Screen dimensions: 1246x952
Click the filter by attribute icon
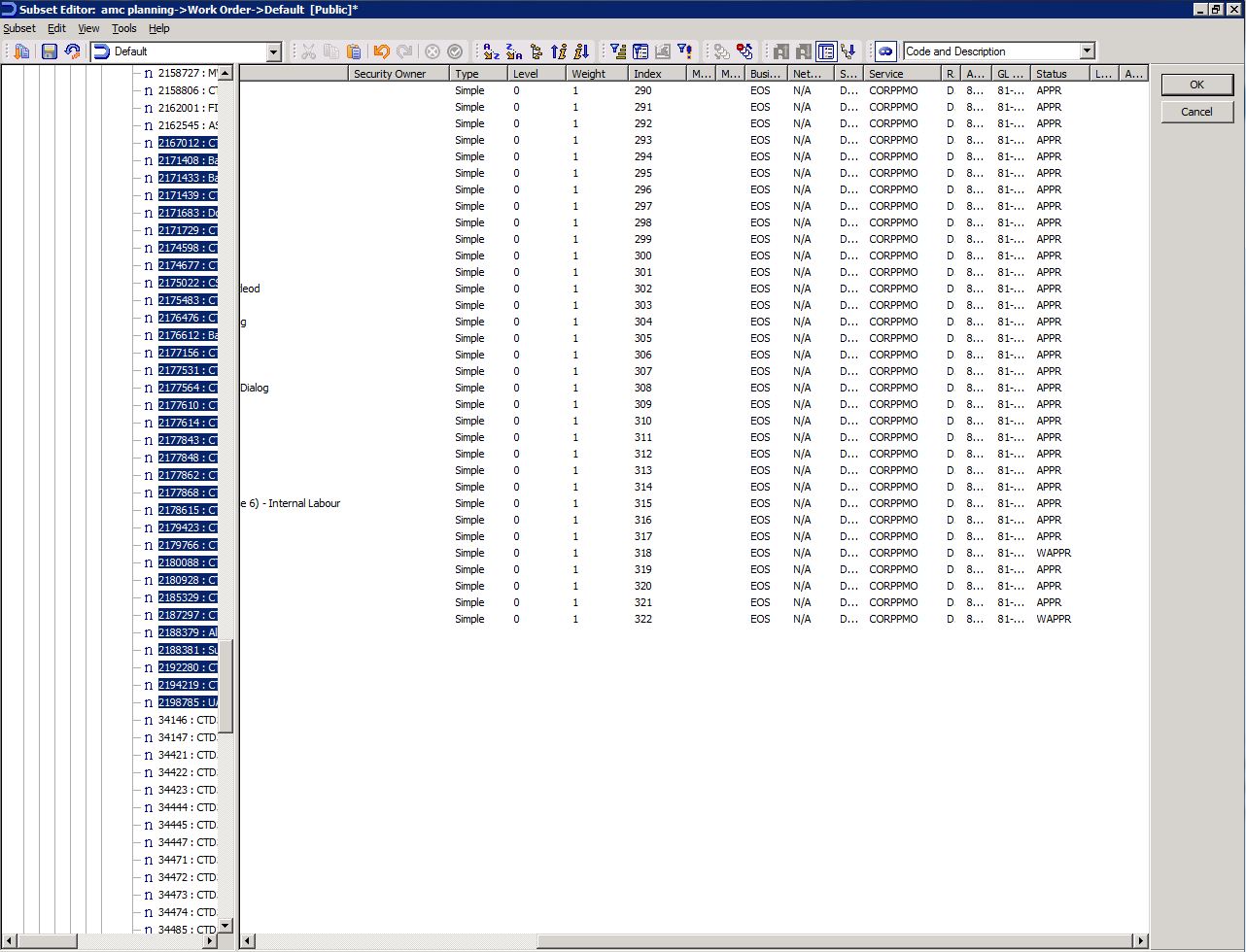click(x=640, y=51)
